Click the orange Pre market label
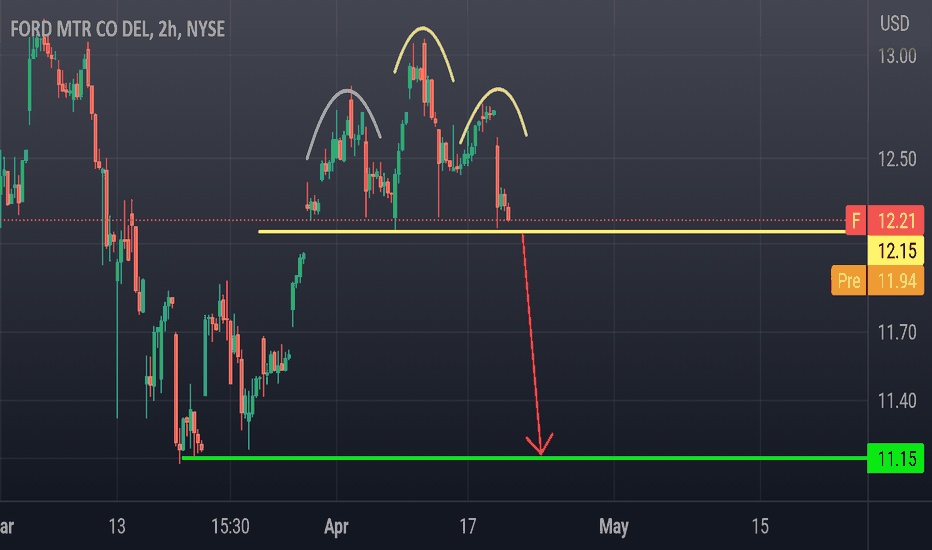 849,280
